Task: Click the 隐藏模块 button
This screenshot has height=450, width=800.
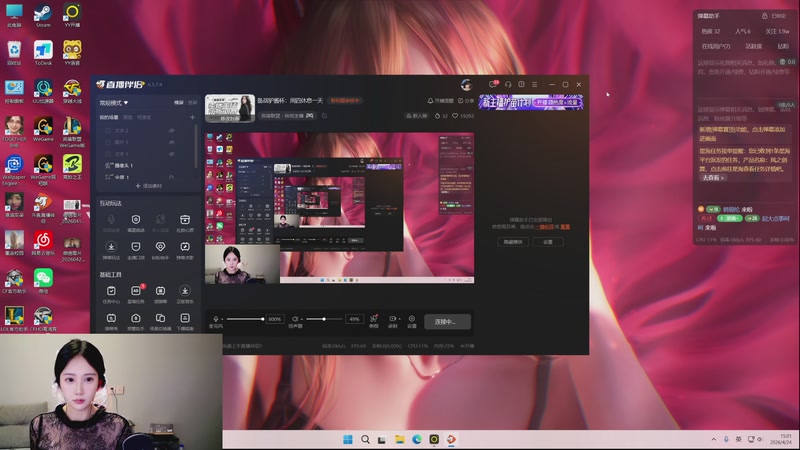Action: (x=513, y=242)
